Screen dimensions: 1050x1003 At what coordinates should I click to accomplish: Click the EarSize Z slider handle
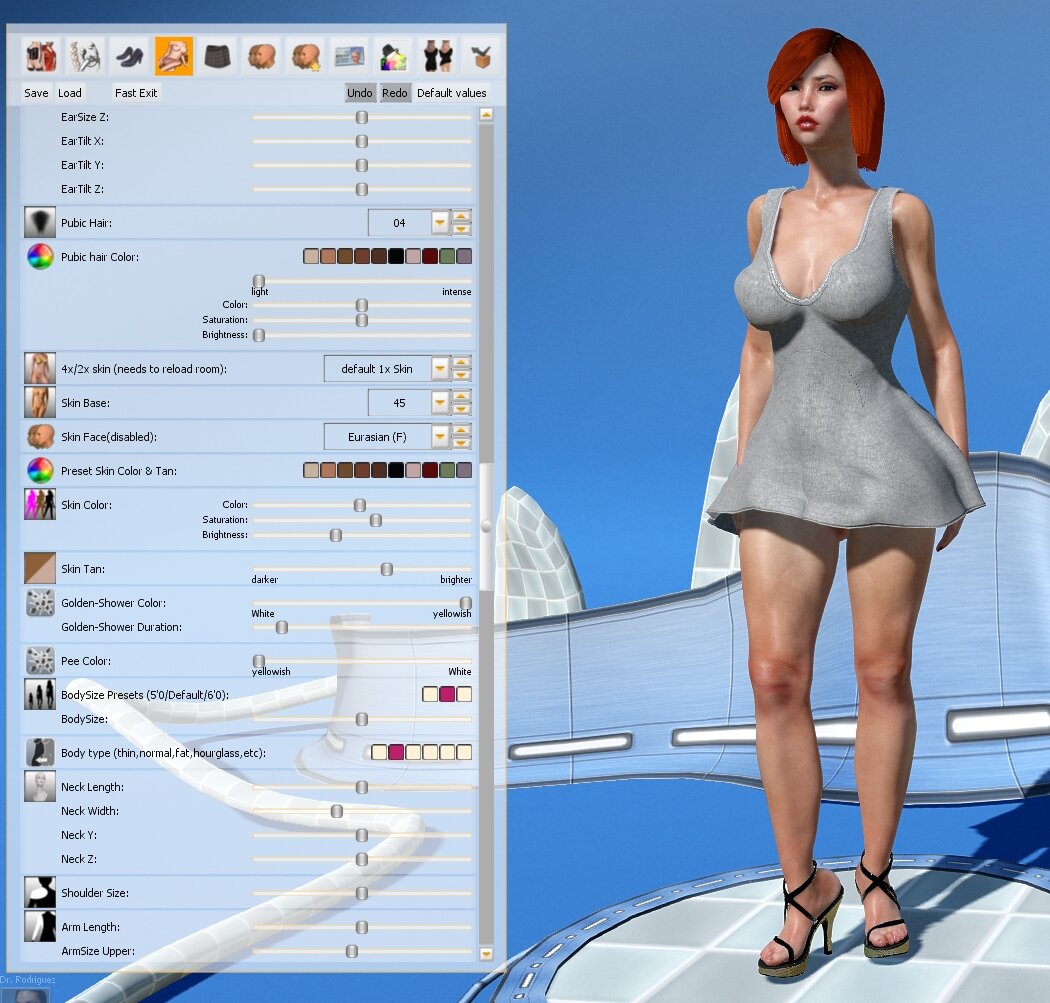[x=362, y=117]
